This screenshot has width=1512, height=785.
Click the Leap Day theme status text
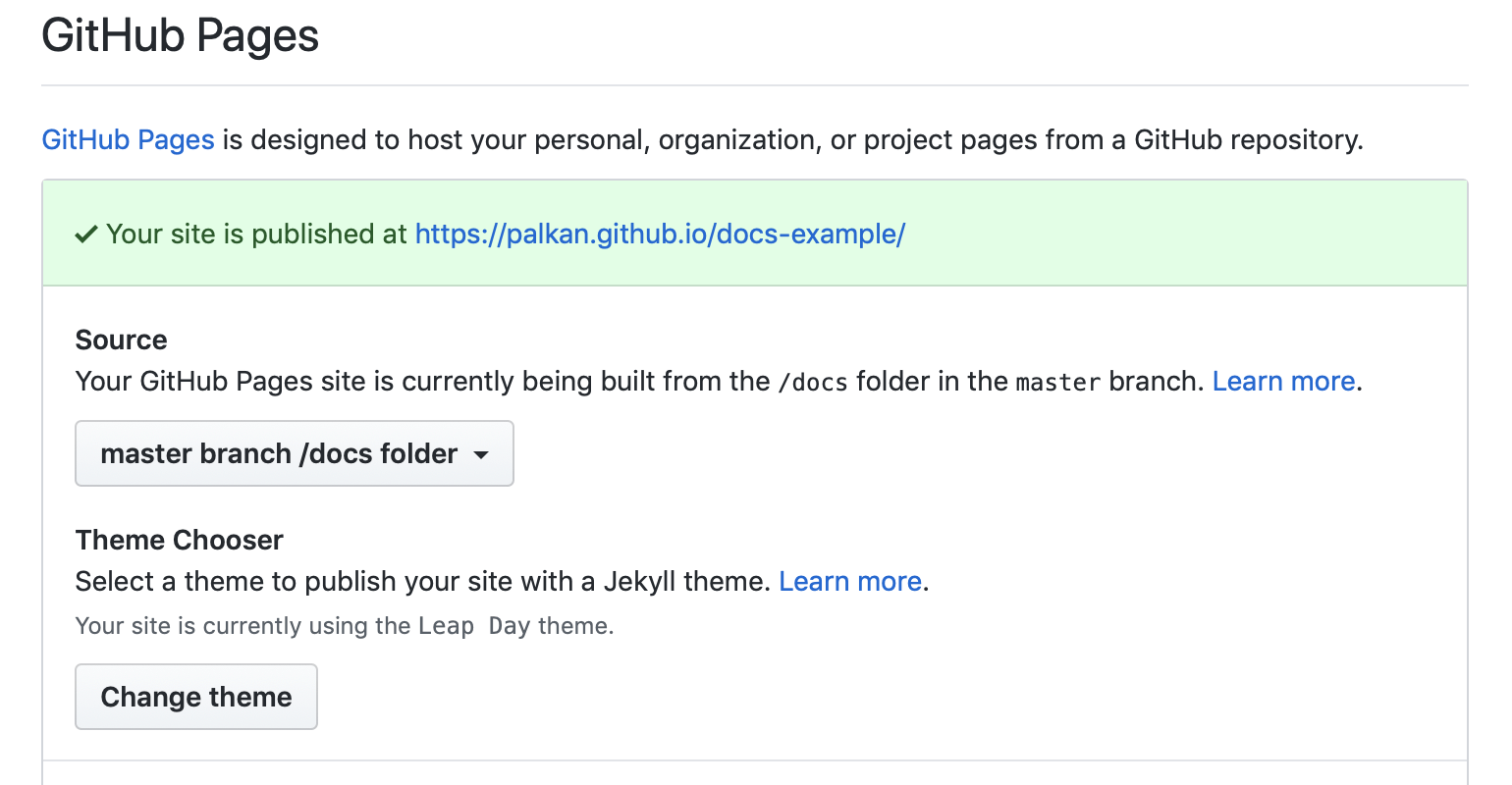(345, 626)
